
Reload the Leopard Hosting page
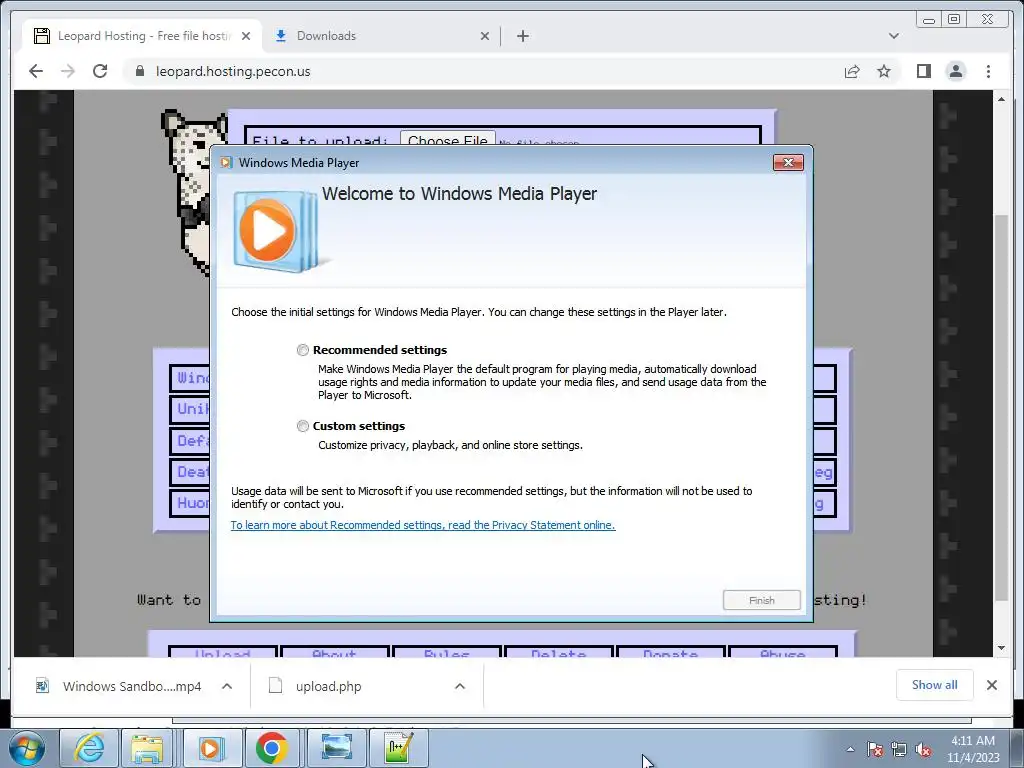(100, 71)
